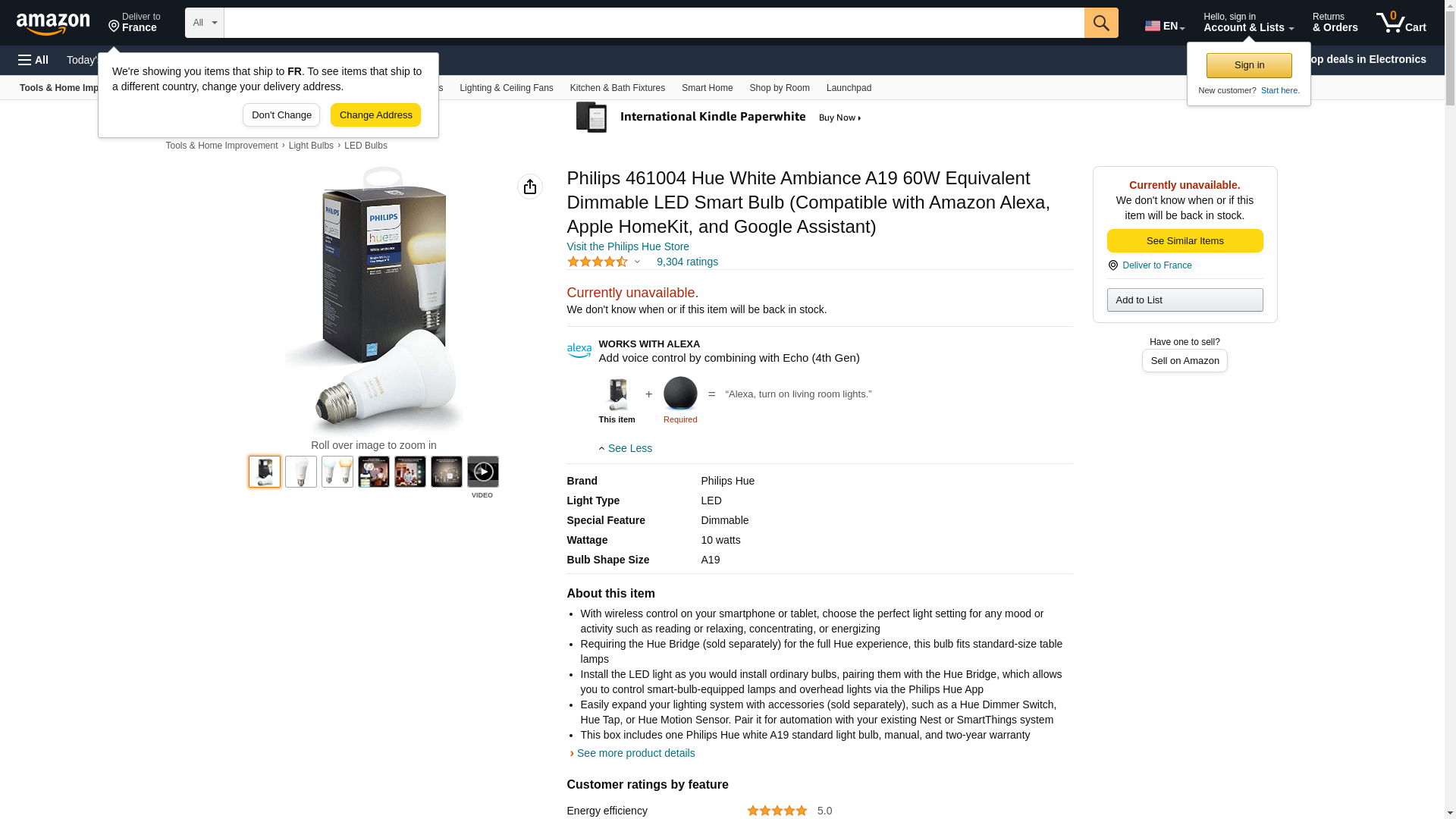Open the Smart Home category tab

click(x=707, y=88)
